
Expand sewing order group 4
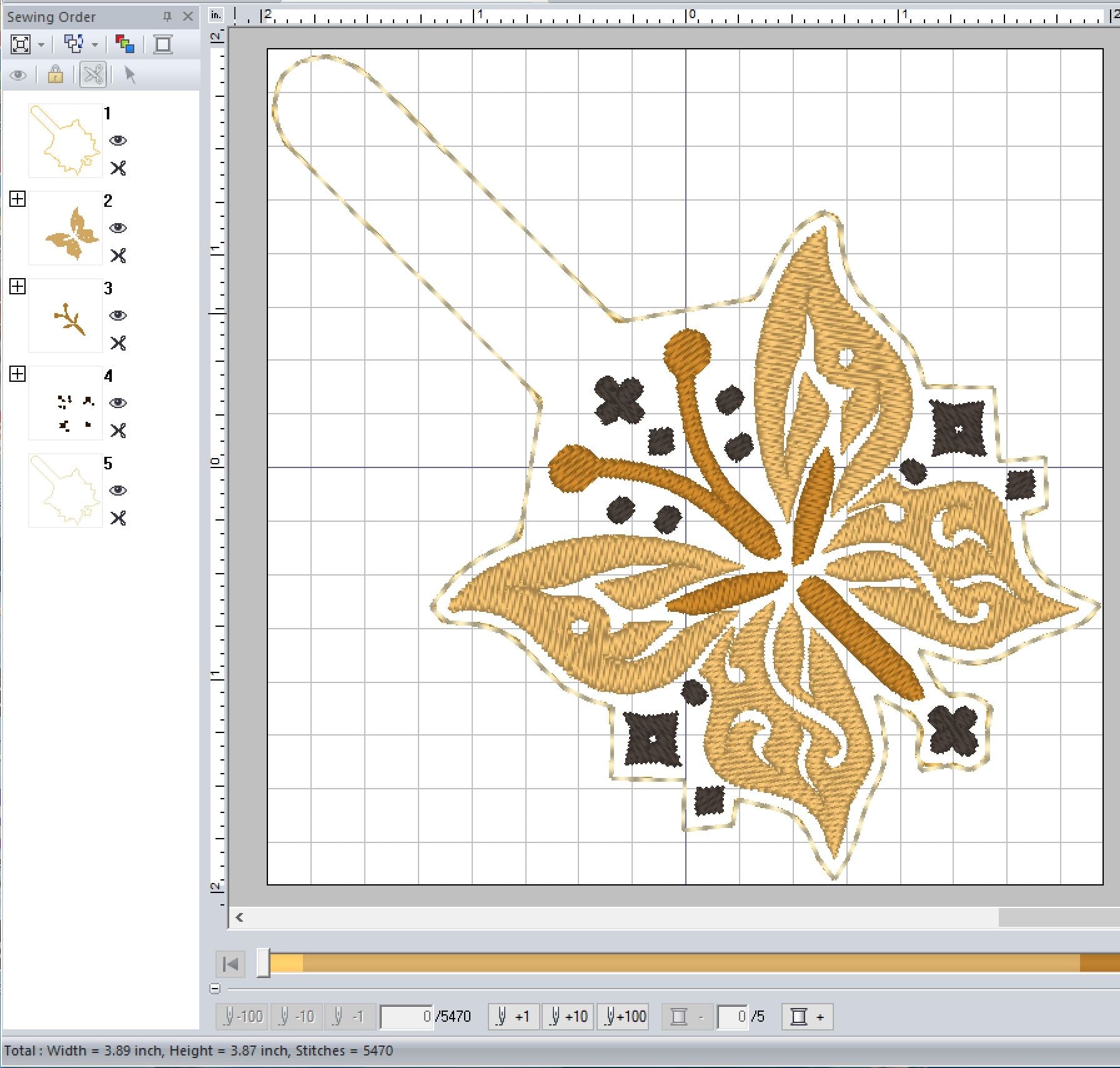coord(17,374)
